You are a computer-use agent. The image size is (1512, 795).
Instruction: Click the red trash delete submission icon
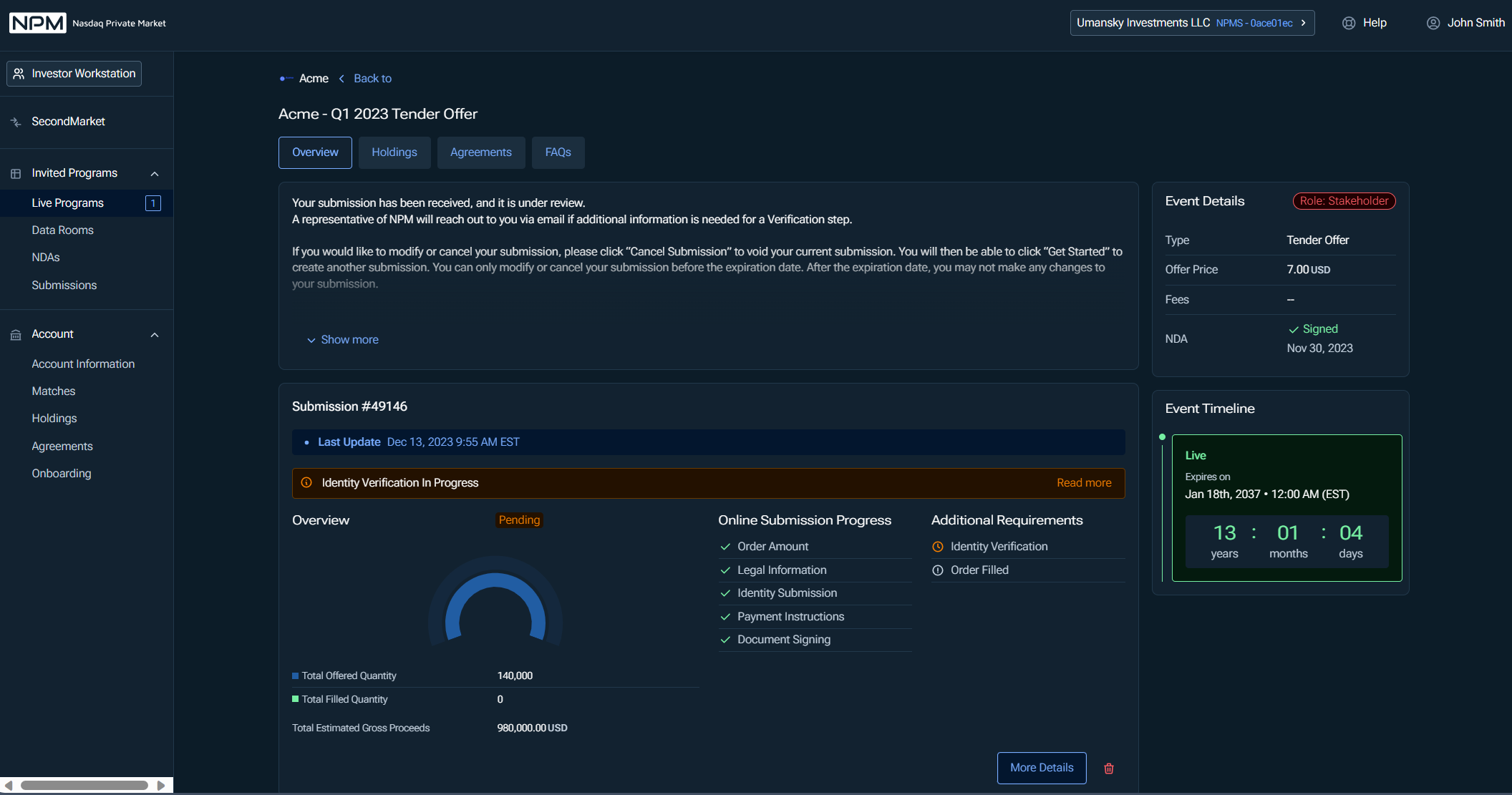[1109, 769]
